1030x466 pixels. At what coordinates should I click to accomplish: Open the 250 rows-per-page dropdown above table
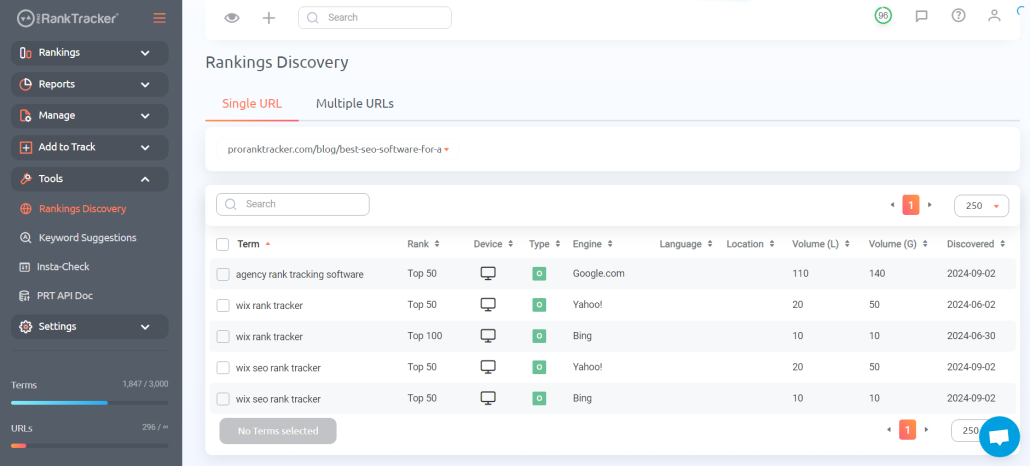tap(981, 206)
